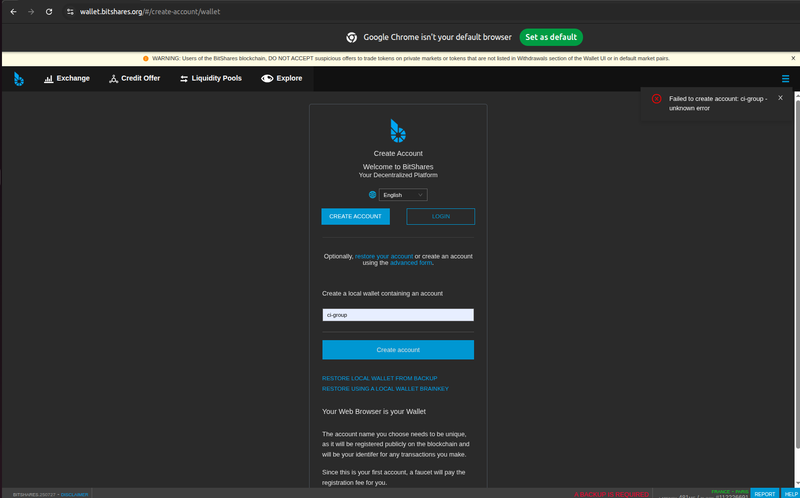Click the wide Create account submit button
The image size is (800, 498).
coord(398,350)
